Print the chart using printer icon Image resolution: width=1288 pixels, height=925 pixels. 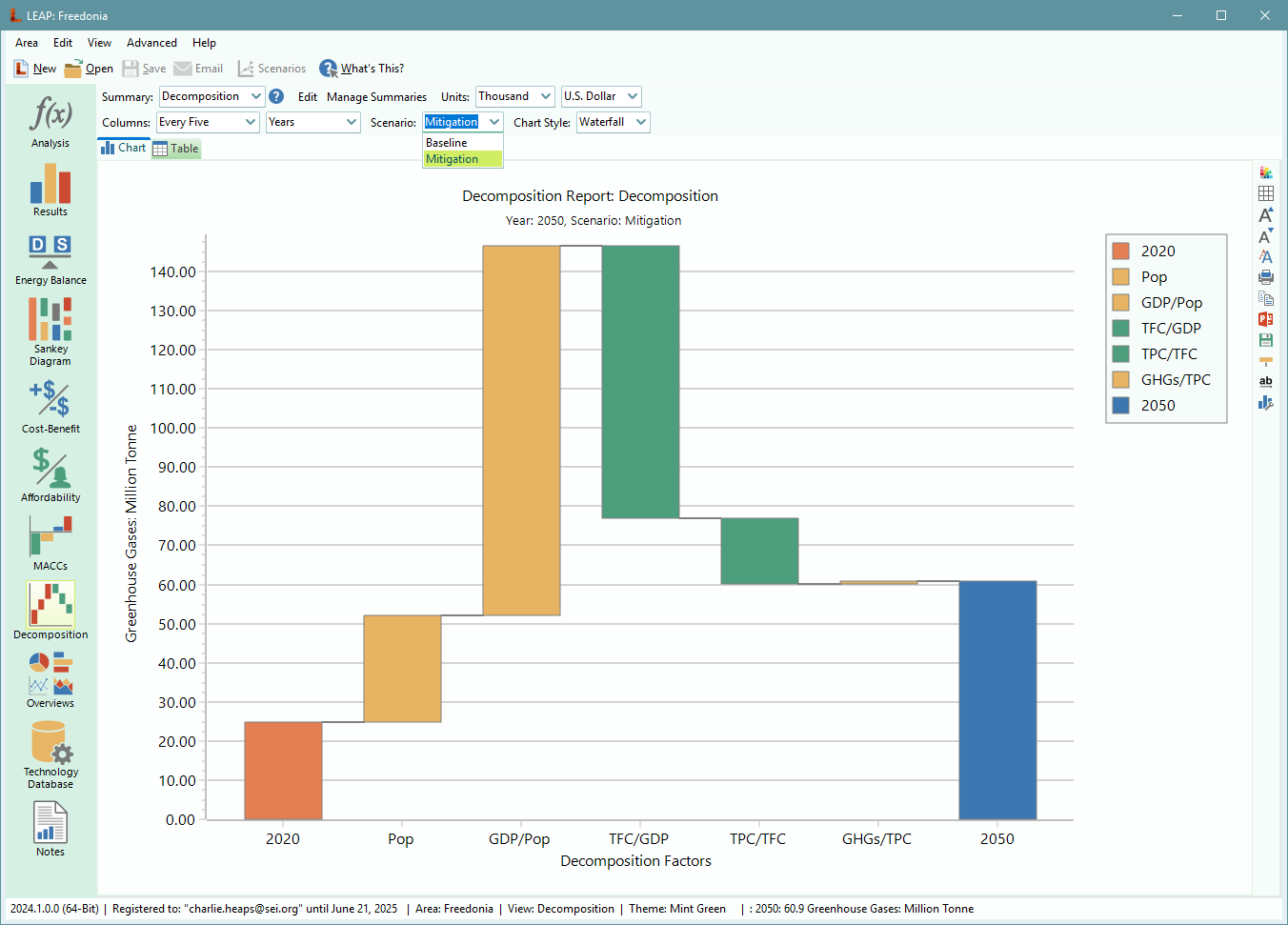[1265, 277]
